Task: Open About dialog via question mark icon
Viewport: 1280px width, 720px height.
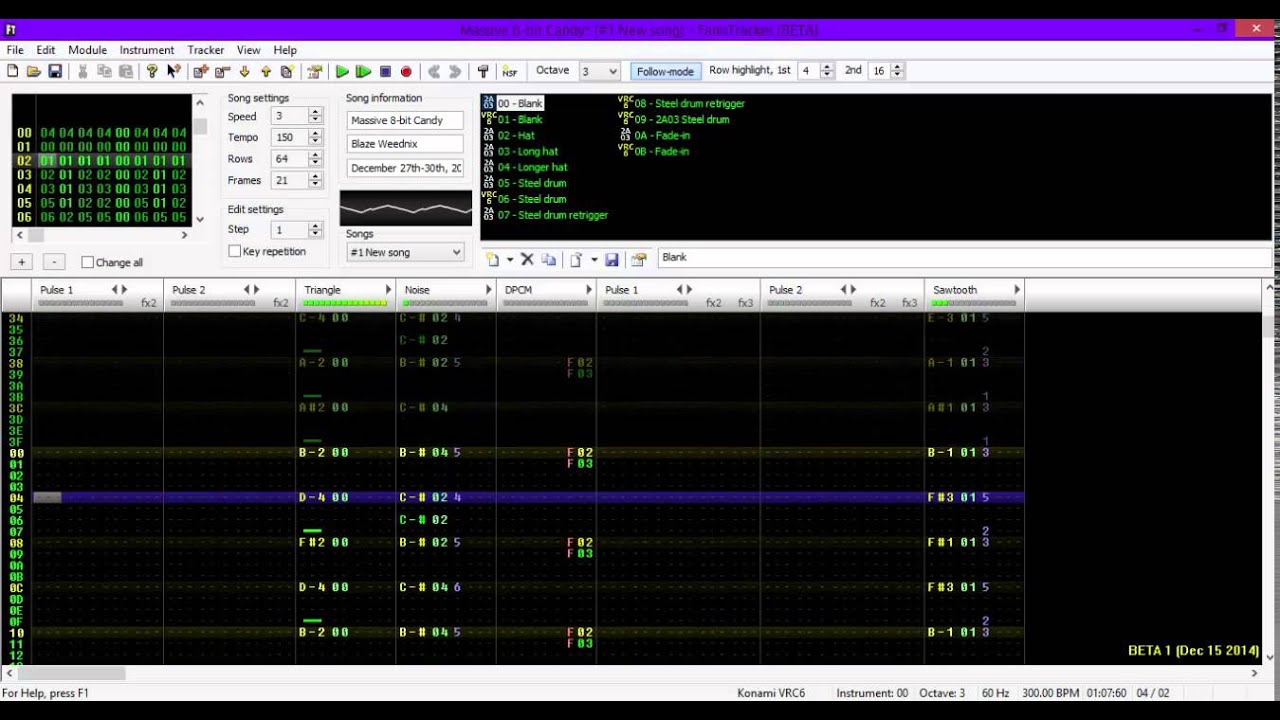Action: pyautogui.click(x=152, y=71)
